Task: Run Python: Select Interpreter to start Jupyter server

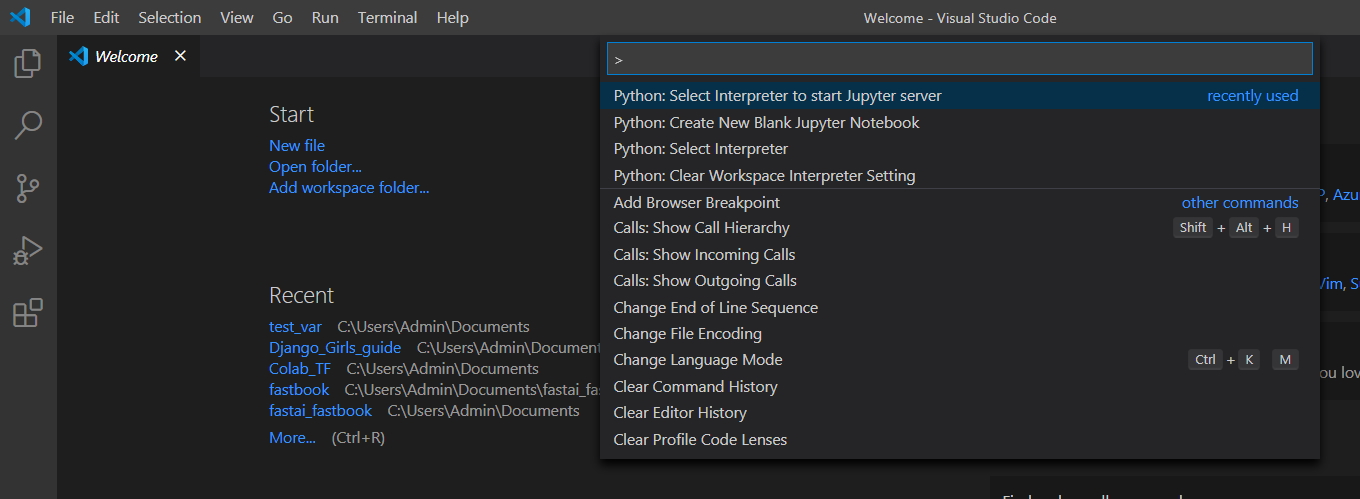Action: pyautogui.click(x=777, y=96)
